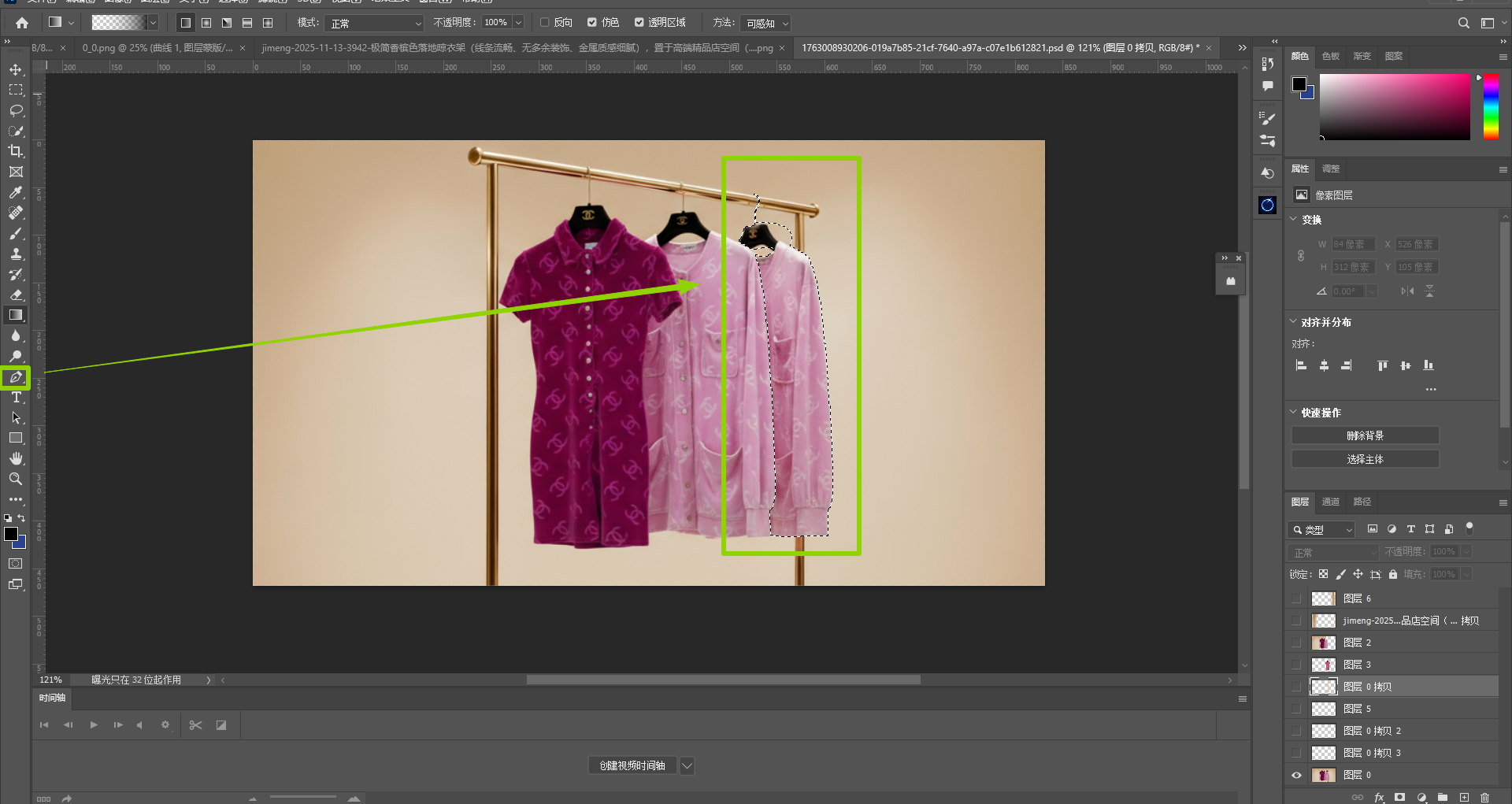Open the 模式 blend mode dropdown
Image resolution: width=1512 pixels, height=804 pixels.
(x=374, y=24)
